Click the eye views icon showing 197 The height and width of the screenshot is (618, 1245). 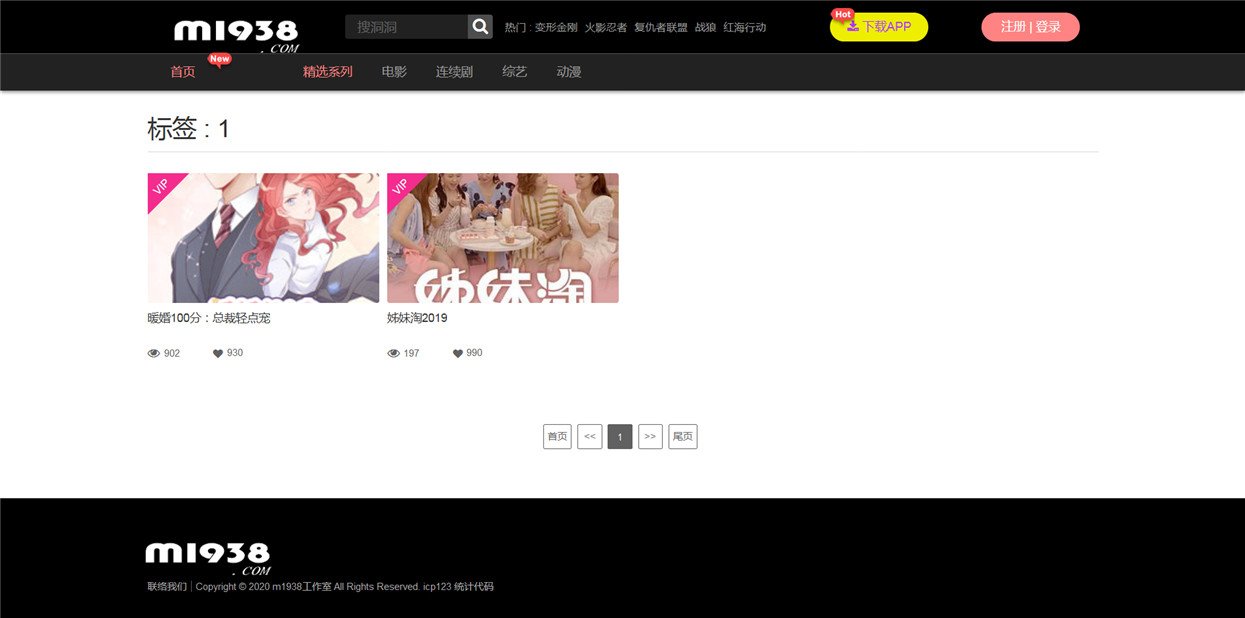click(x=394, y=354)
